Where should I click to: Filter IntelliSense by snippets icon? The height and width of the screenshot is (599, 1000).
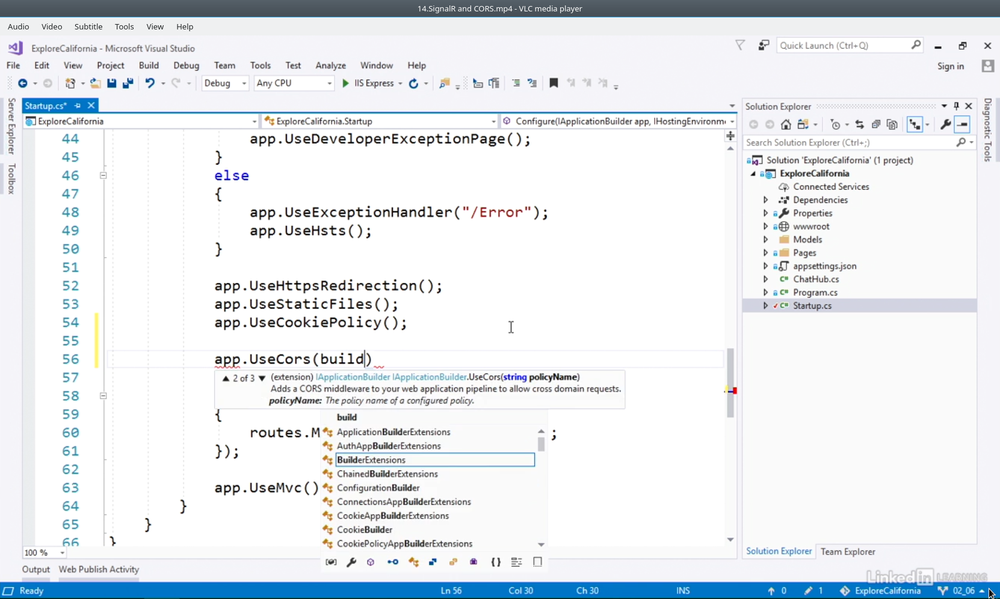[x=538, y=562]
